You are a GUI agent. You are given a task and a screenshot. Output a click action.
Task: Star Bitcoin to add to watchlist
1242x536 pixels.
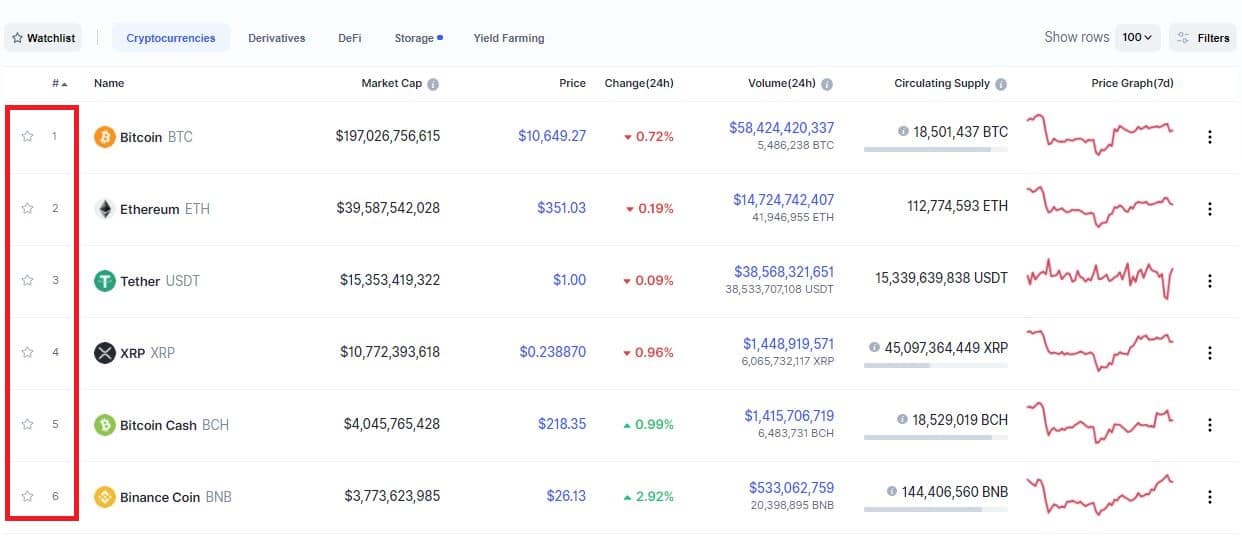click(x=28, y=137)
